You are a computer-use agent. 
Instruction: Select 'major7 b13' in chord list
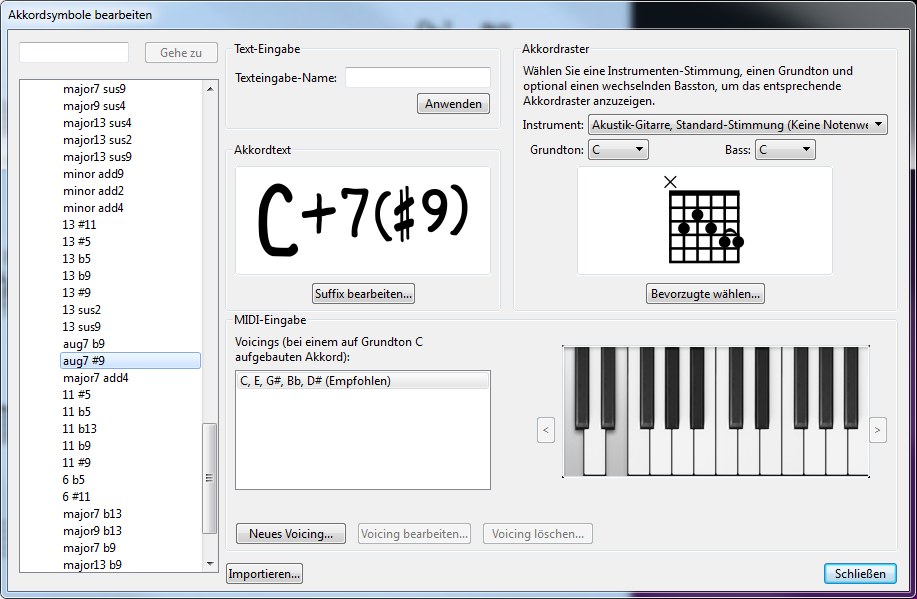point(92,513)
